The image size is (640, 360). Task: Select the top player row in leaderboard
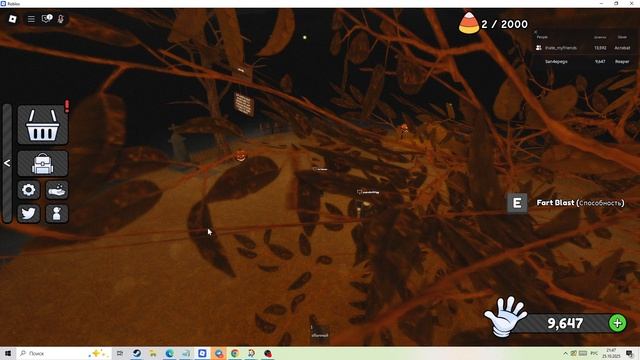[584, 48]
